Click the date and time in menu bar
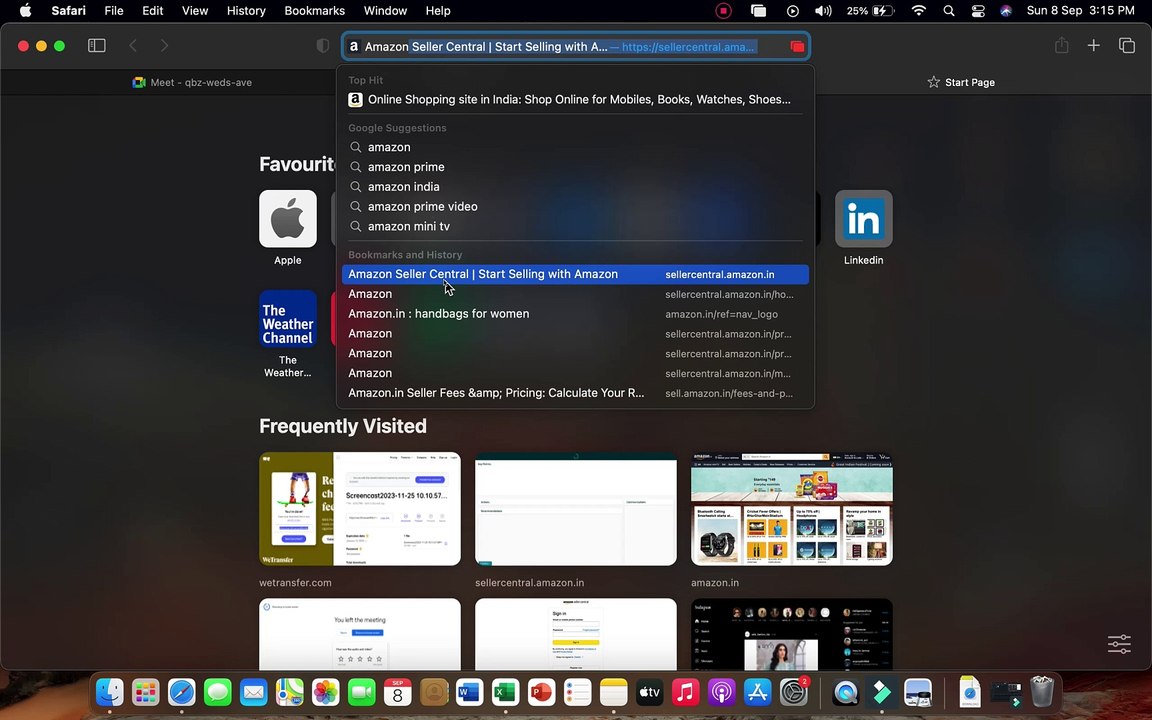The height and width of the screenshot is (720, 1152). coord(1080,10)
